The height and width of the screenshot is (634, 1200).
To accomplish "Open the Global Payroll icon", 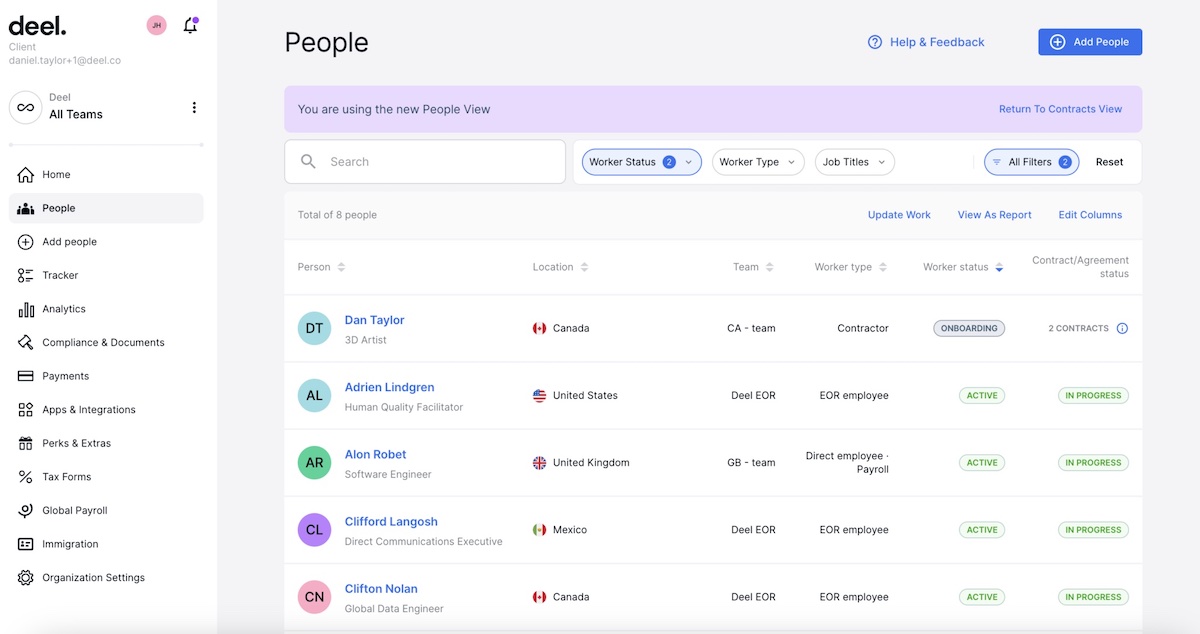I will point(26,510).
